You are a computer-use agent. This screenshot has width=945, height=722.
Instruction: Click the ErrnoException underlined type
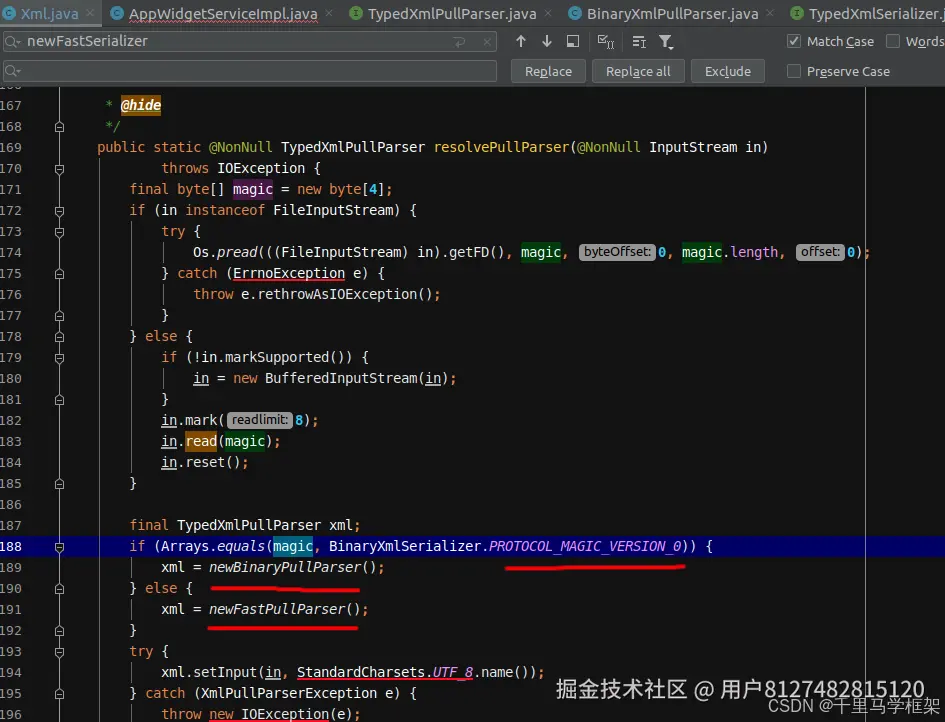point(289,273)
